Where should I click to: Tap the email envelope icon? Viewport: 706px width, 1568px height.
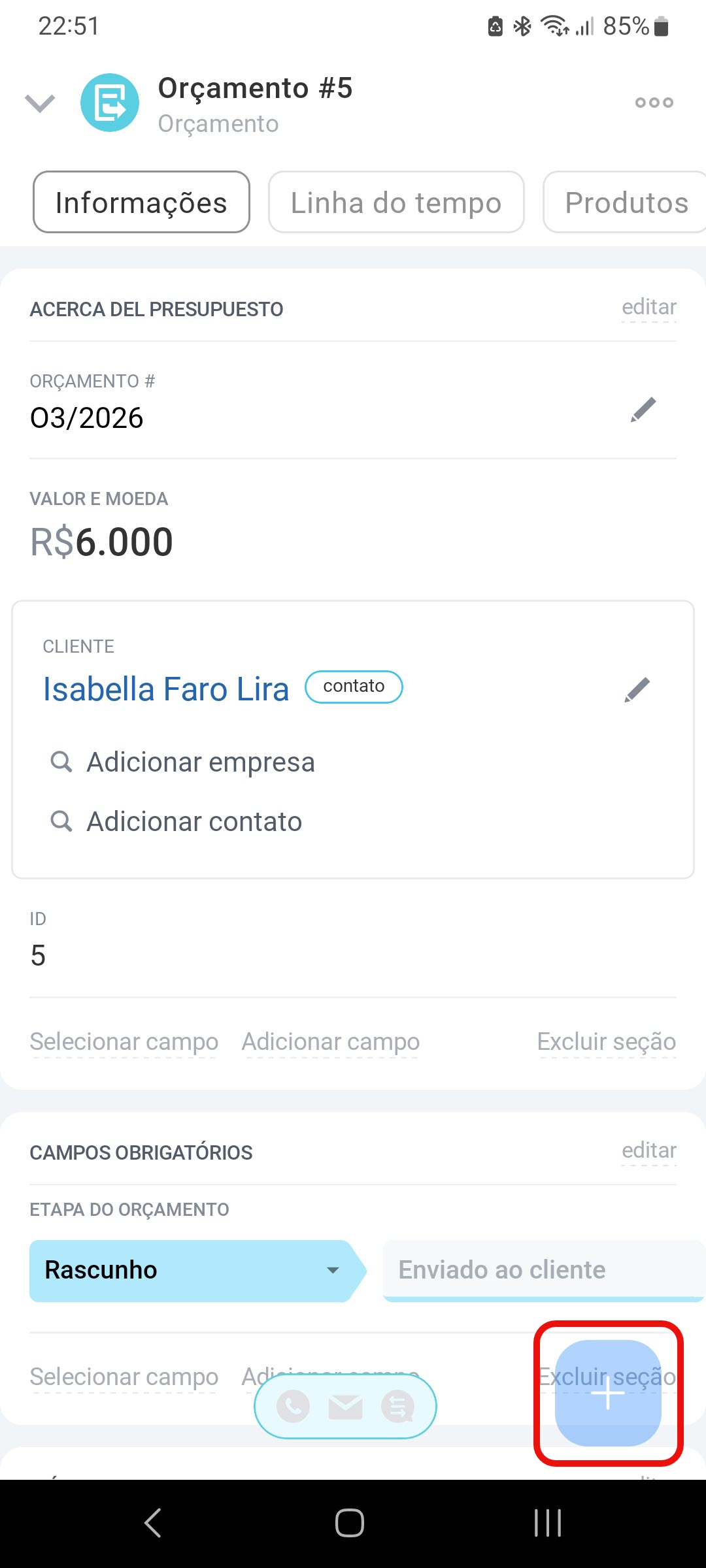[x=345, y=1406]
